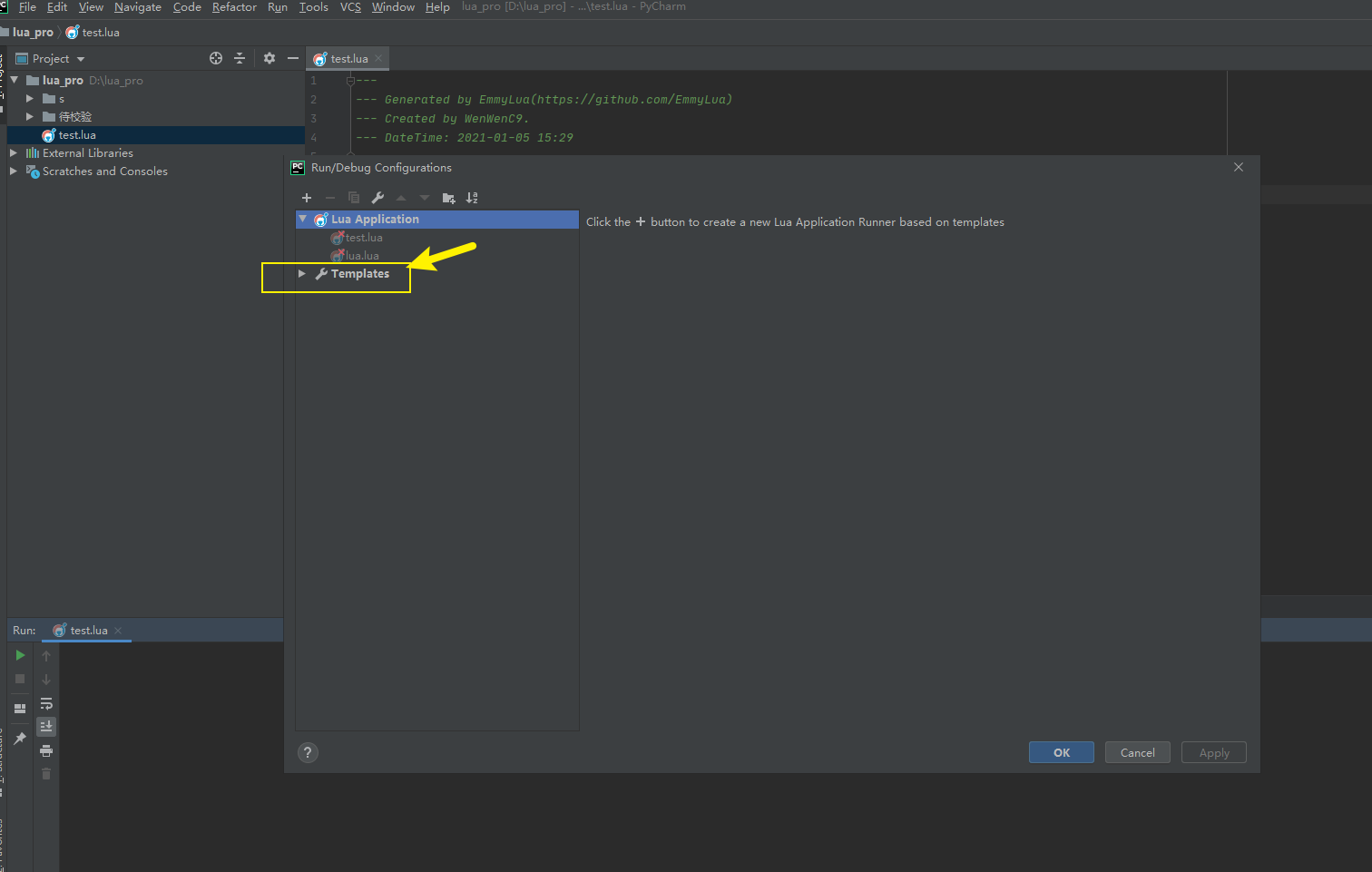
Task: Close the test.lua editor tab
Action: [378, 58]
